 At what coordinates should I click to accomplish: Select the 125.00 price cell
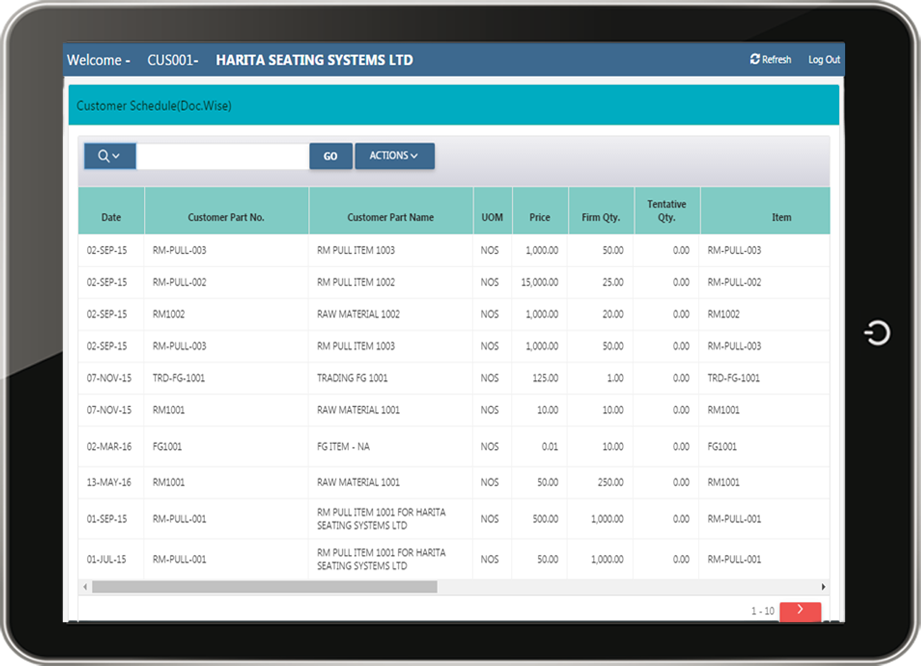(545, 378)
